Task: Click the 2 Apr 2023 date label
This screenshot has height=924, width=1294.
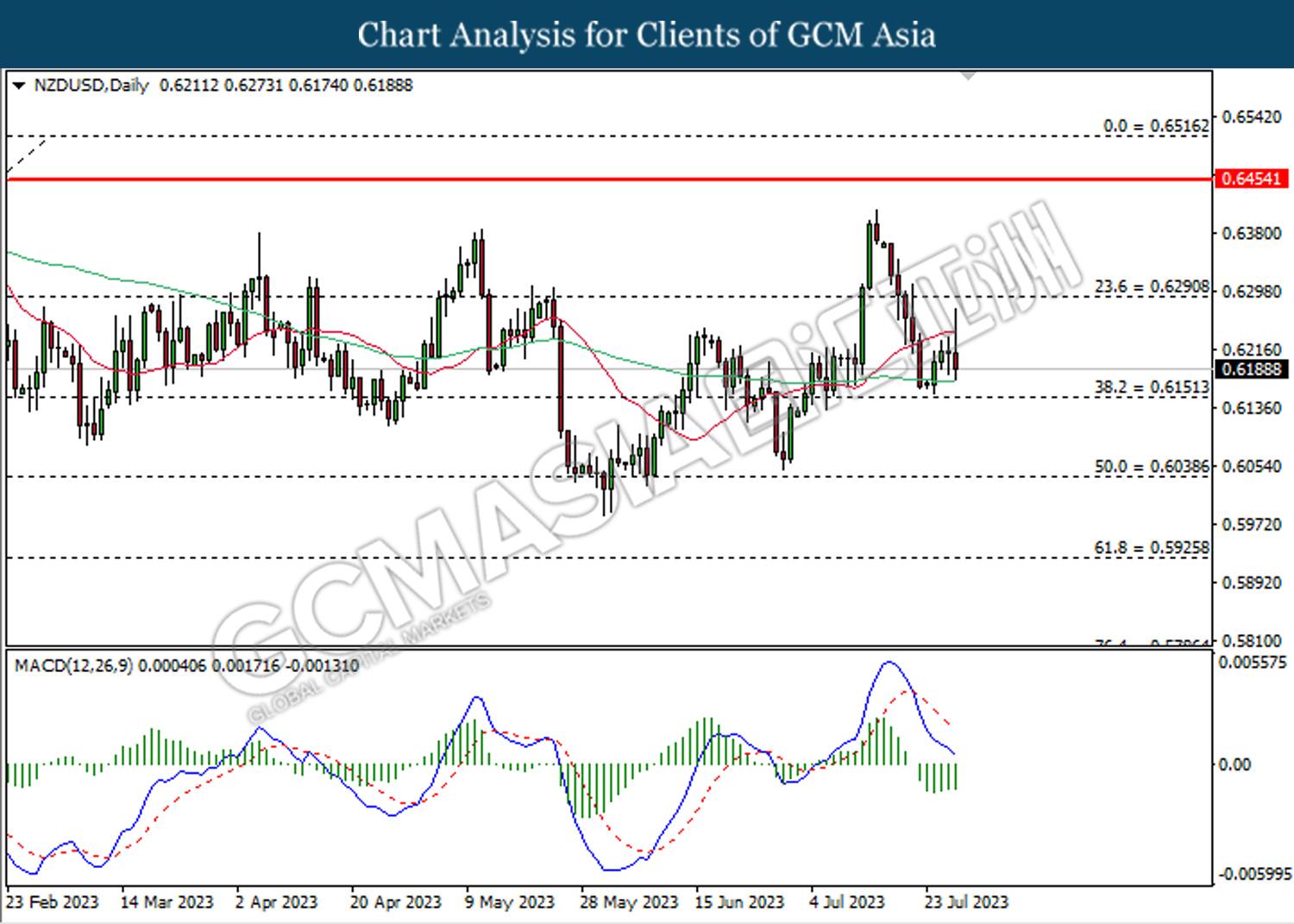Action: 276,902
